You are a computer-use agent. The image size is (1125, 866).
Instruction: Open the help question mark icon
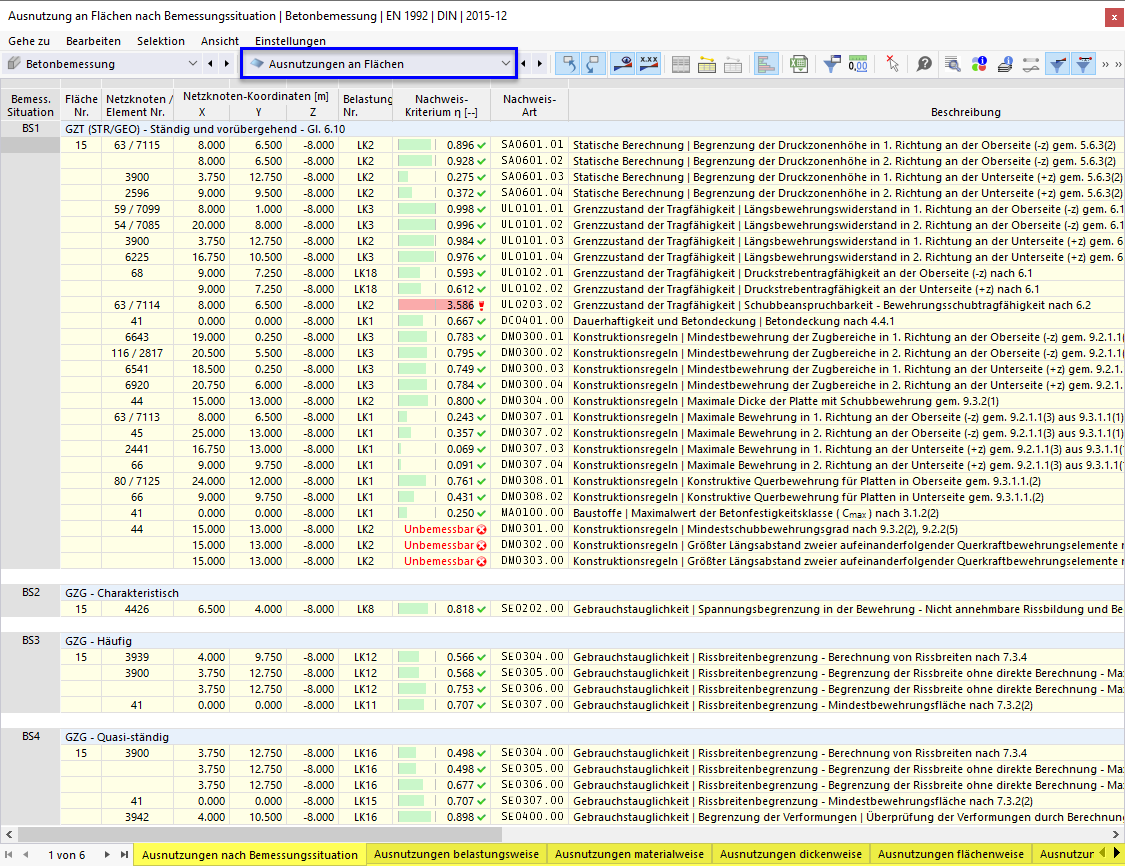[924, 64]
